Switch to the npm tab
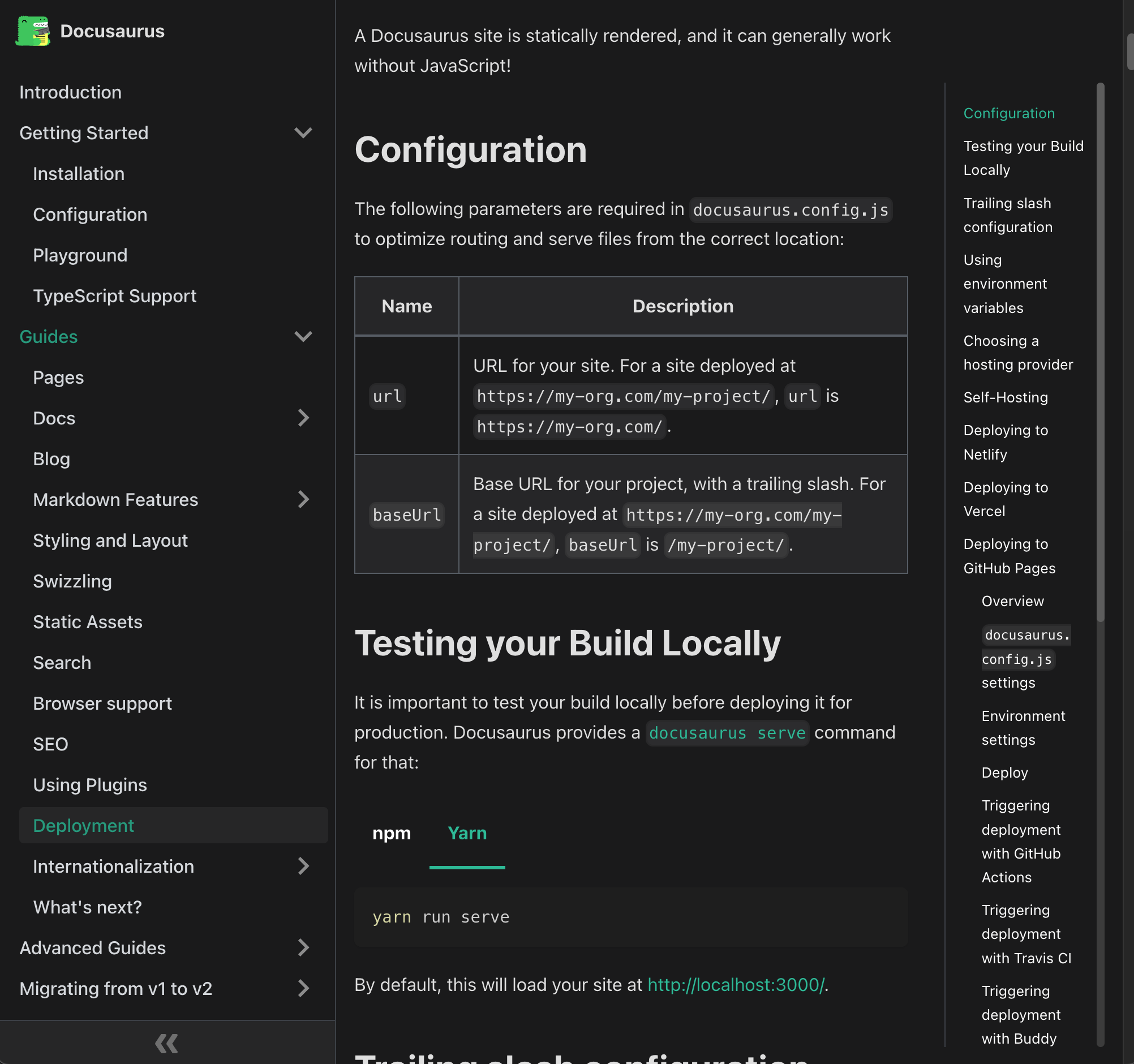1134x1064 pixels. coord(392,833)
